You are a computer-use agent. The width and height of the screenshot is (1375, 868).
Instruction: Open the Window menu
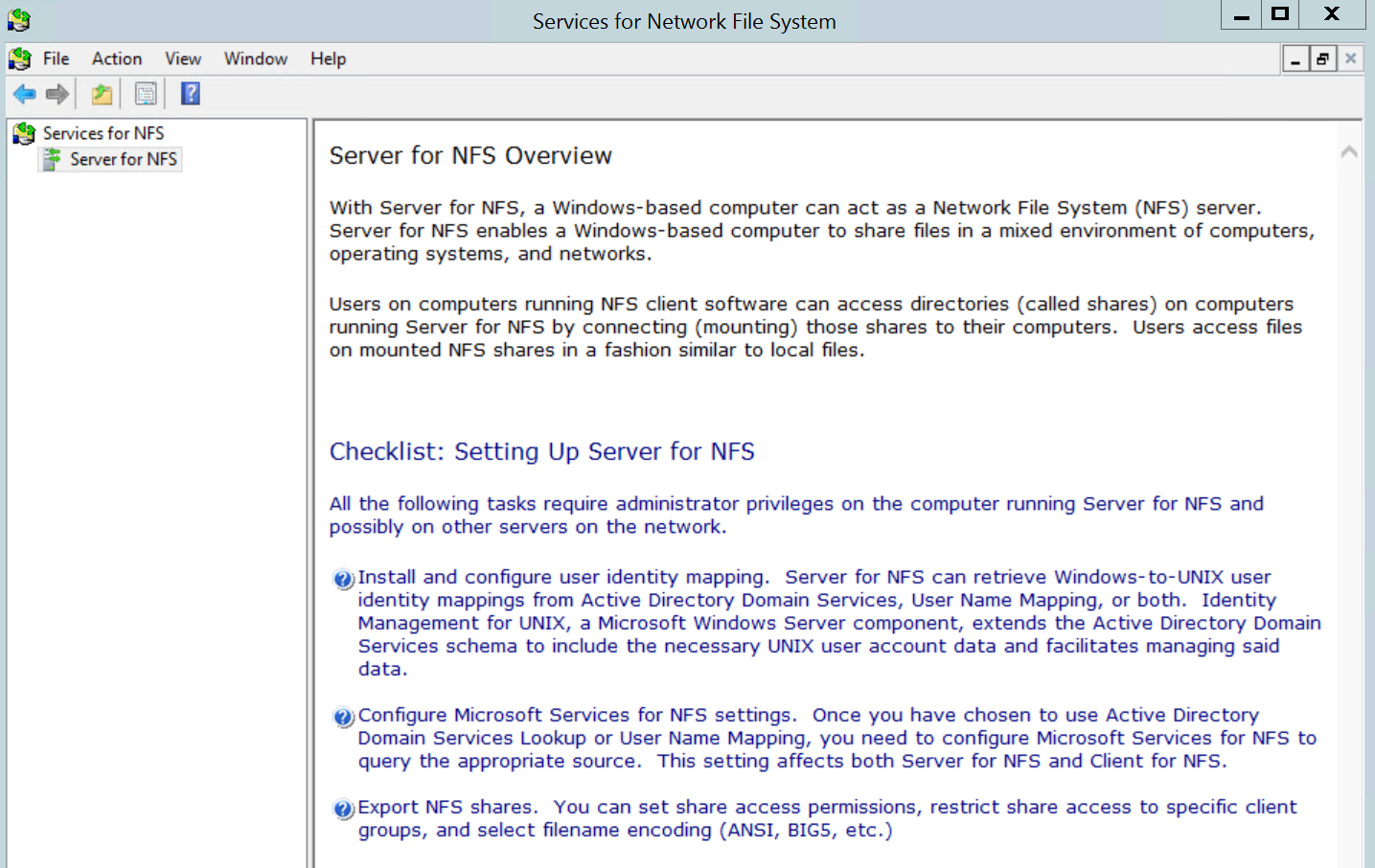[x=256, y=59]
